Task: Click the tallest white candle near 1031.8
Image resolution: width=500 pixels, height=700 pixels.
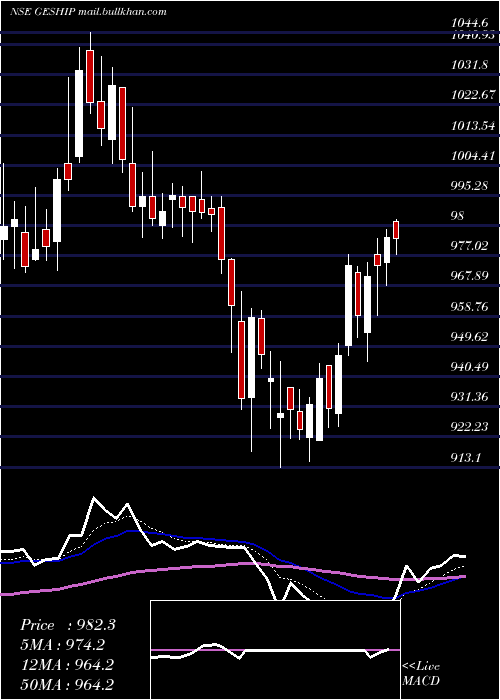Action: pos(79,113)
